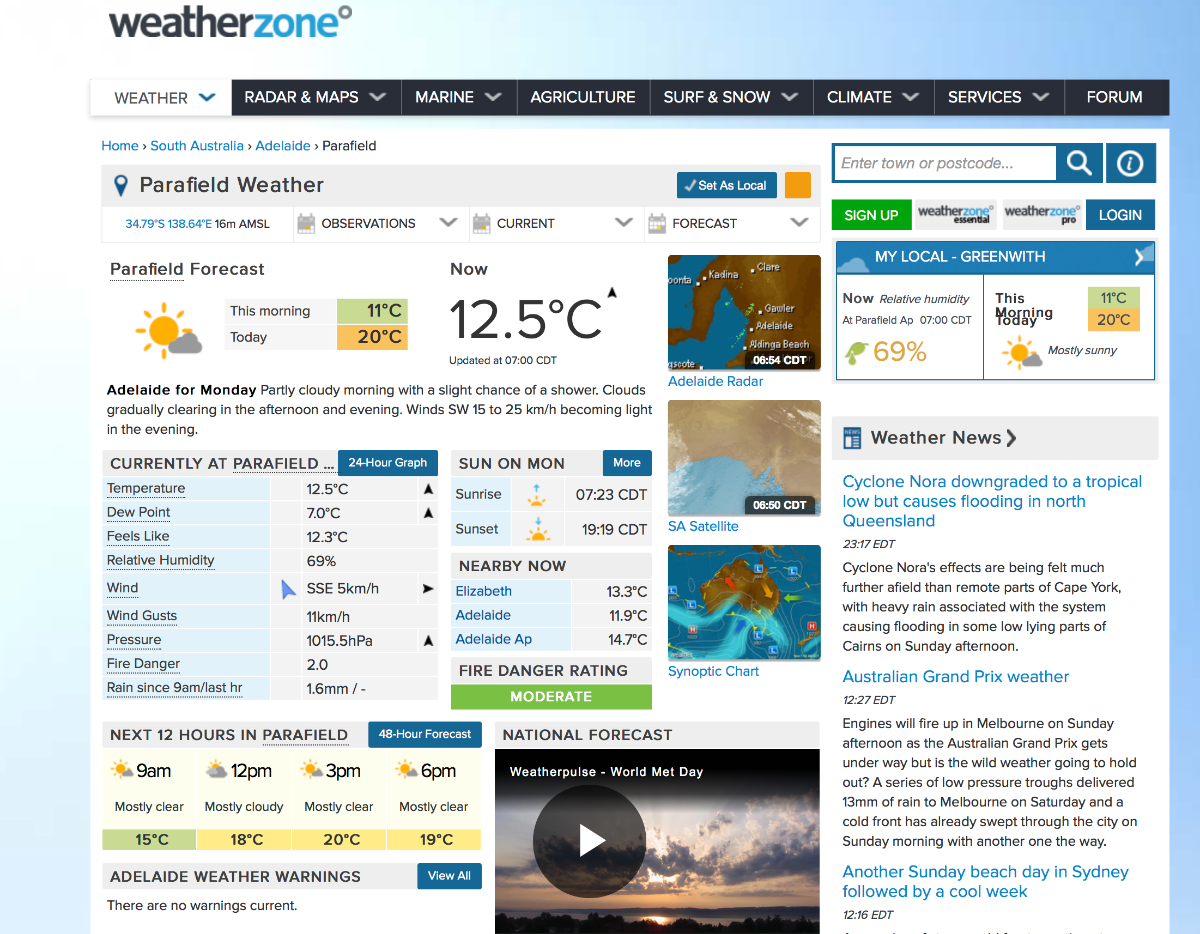Click the Observations calendar icon
1200x934 pixels.
[306, 223]
